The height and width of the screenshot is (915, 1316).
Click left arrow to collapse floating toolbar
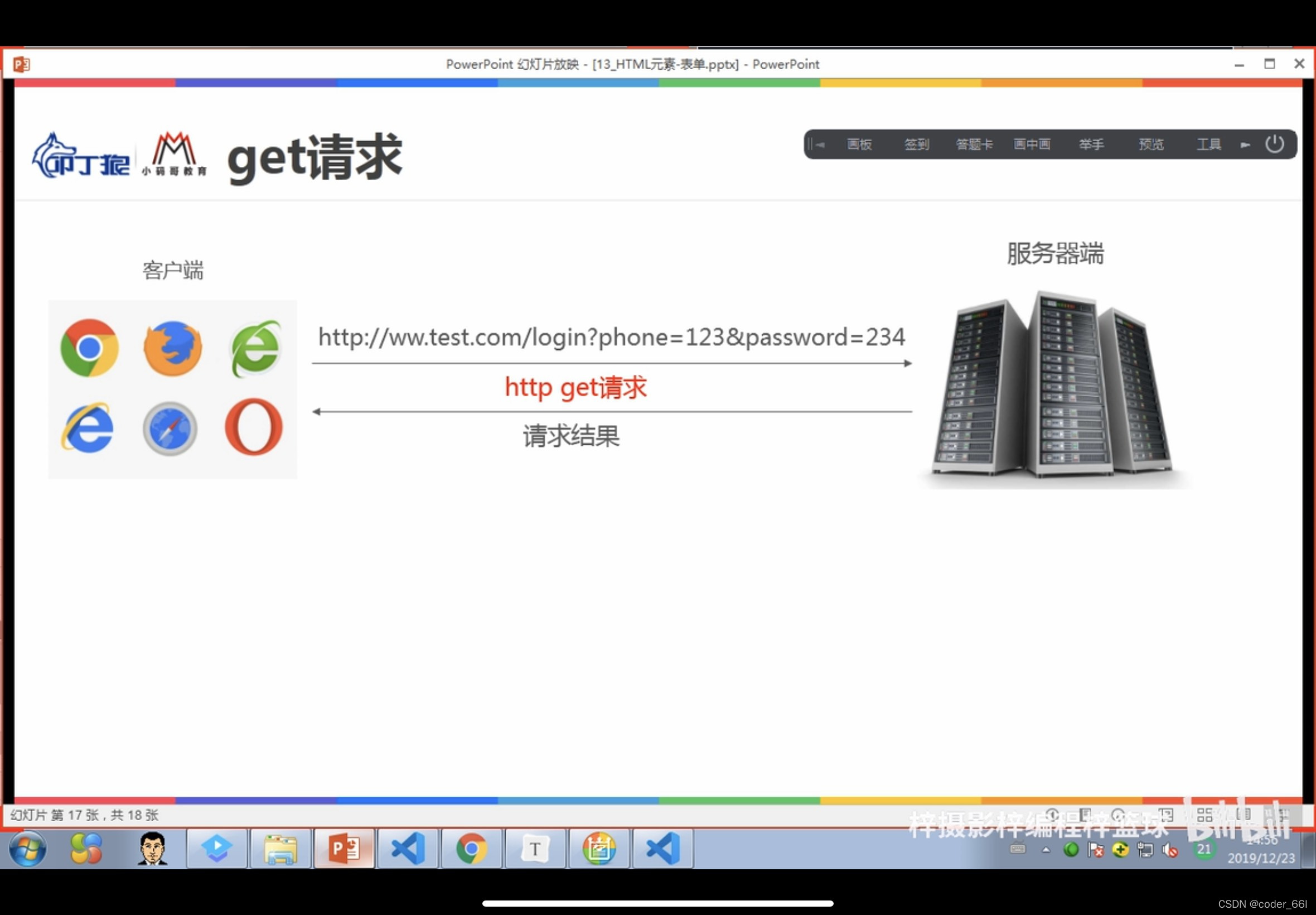(819, 145)
